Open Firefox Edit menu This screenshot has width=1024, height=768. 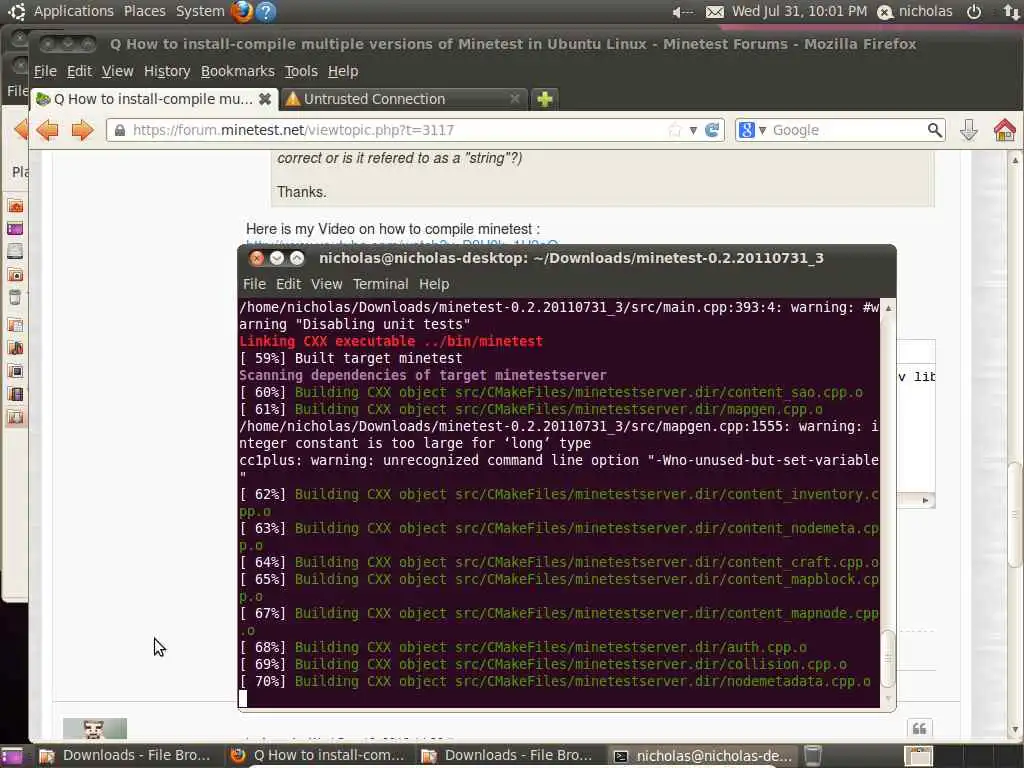[x=79, y=71]
